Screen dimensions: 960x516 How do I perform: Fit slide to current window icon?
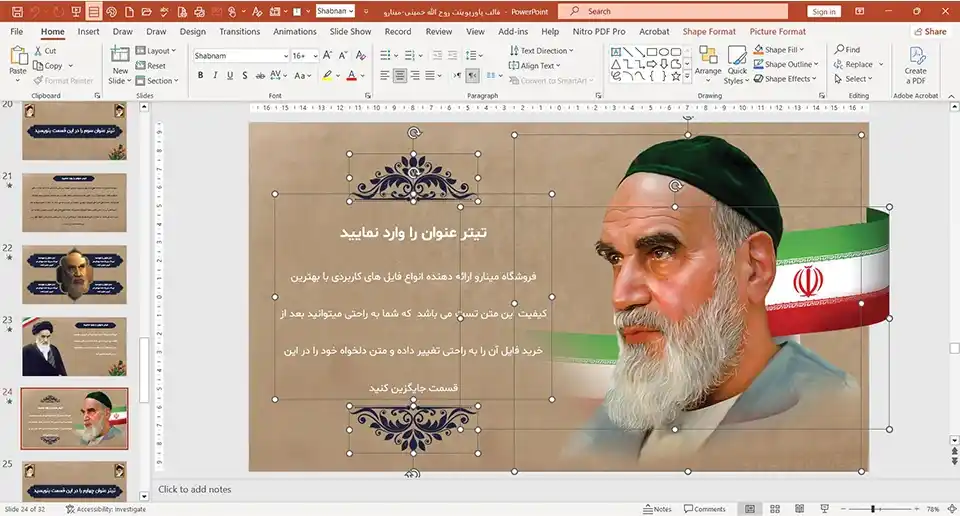coord(952,509)
